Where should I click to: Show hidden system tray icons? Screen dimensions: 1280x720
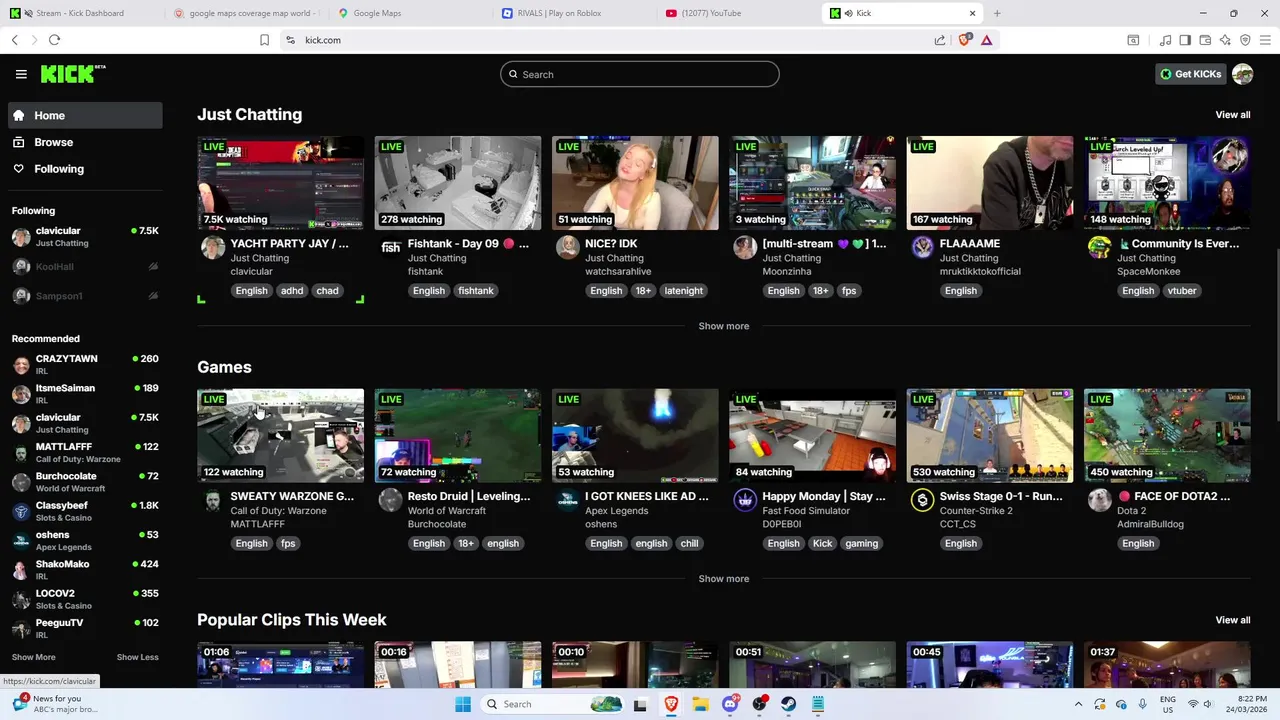(x=1078, y=704)
